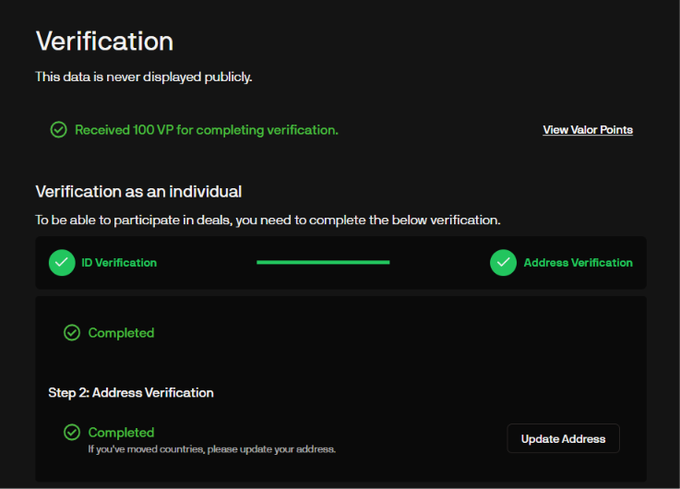The height and width of the screenshot is (489, 680).
Task: Click the 'Step 2: Address Verification' heading
Action: tap(131, 393)
